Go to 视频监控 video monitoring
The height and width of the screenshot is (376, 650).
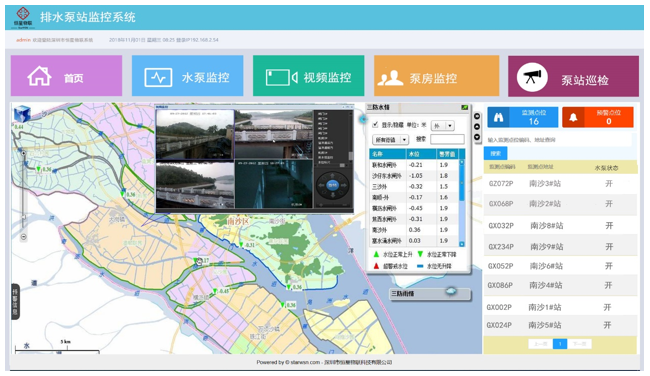308,76
